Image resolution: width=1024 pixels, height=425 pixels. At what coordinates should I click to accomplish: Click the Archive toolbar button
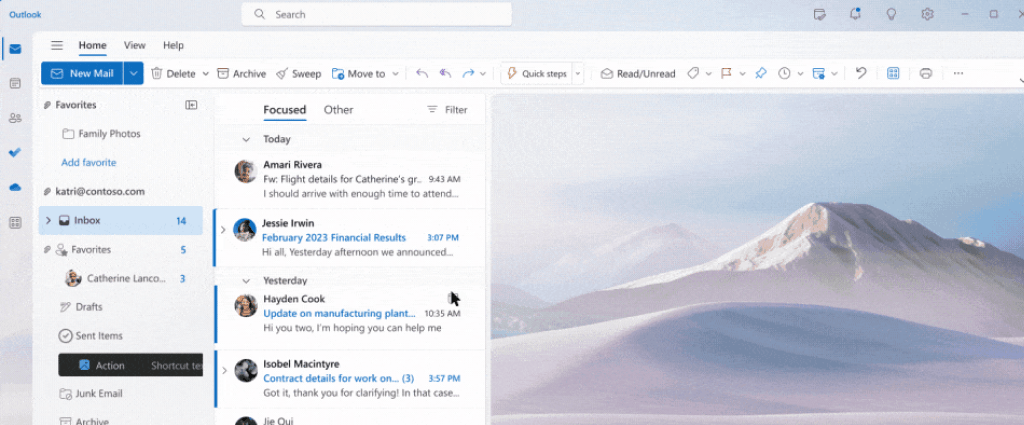241,74
